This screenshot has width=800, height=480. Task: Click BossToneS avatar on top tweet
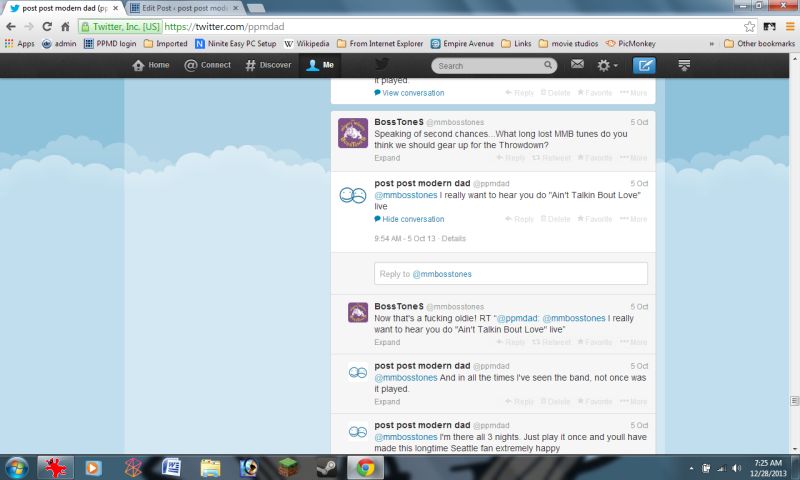point(353,133)
